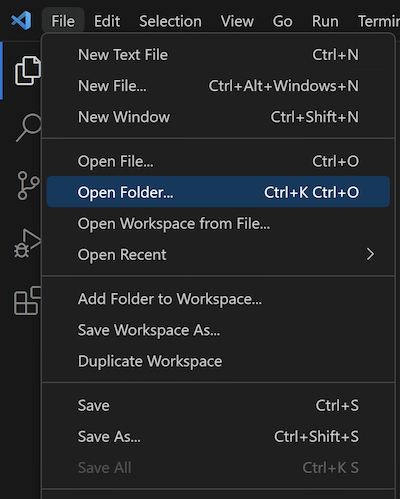Choose New File... entry

tap(218, 86)
